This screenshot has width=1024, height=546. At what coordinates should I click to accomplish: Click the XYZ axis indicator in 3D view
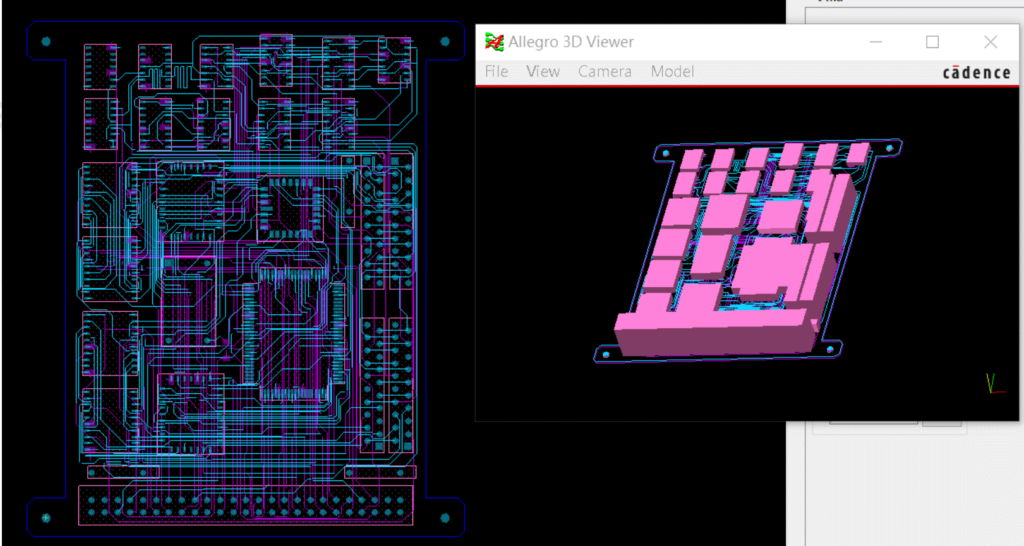pyautogui.click(x=993, y=383)
